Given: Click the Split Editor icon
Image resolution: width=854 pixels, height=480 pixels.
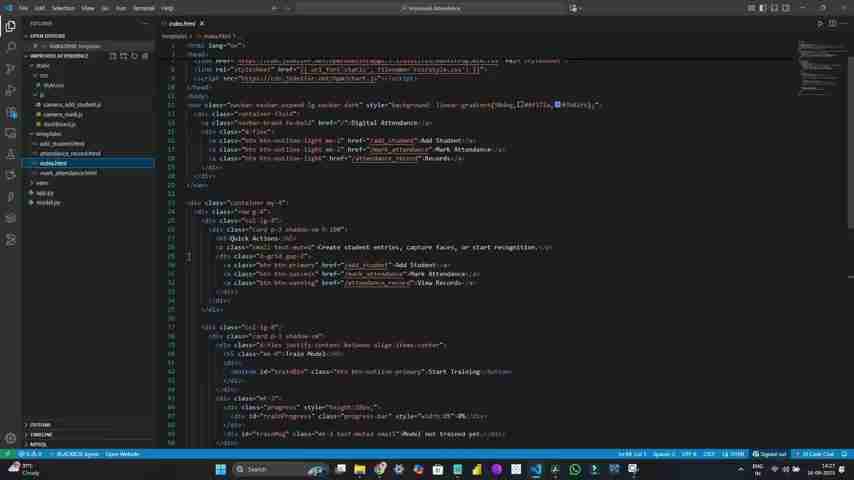Looking at the screenshot, I should pos(832,23).
